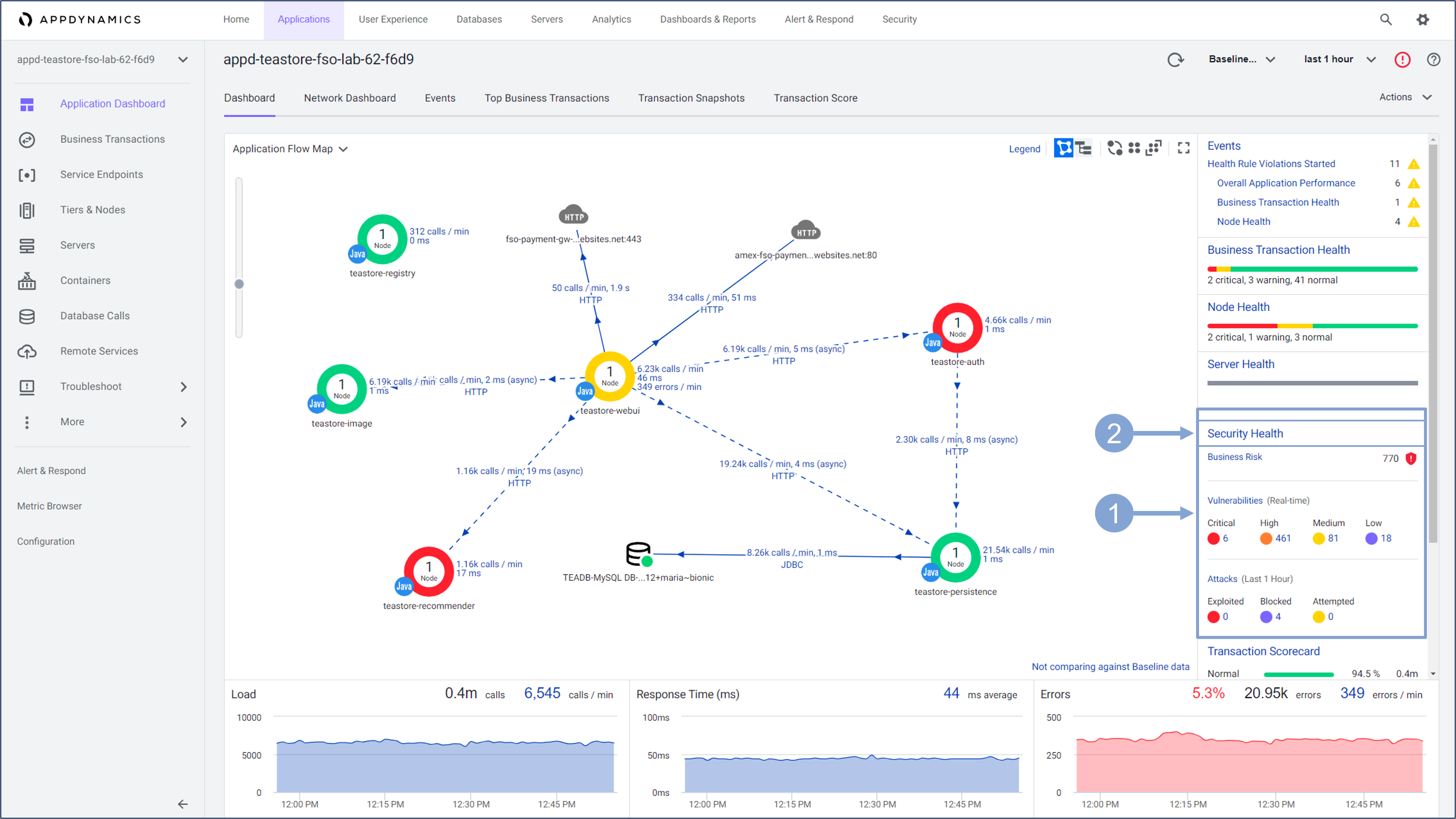
Task: Switch to the Transaction Snapshots tab
Action: coord(691,98)
